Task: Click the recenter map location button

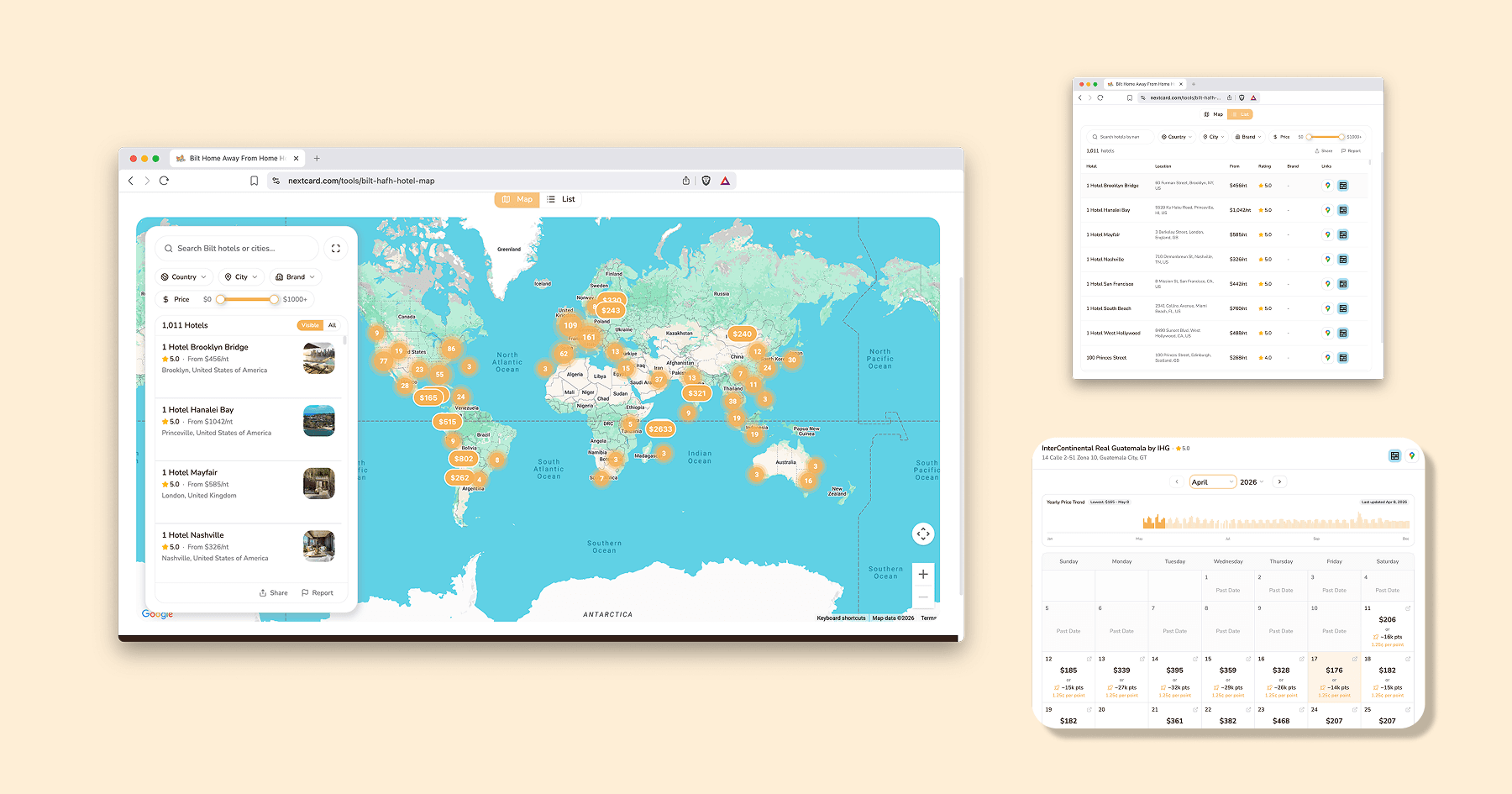Action: pyautogui.click(x=923, y=534)
